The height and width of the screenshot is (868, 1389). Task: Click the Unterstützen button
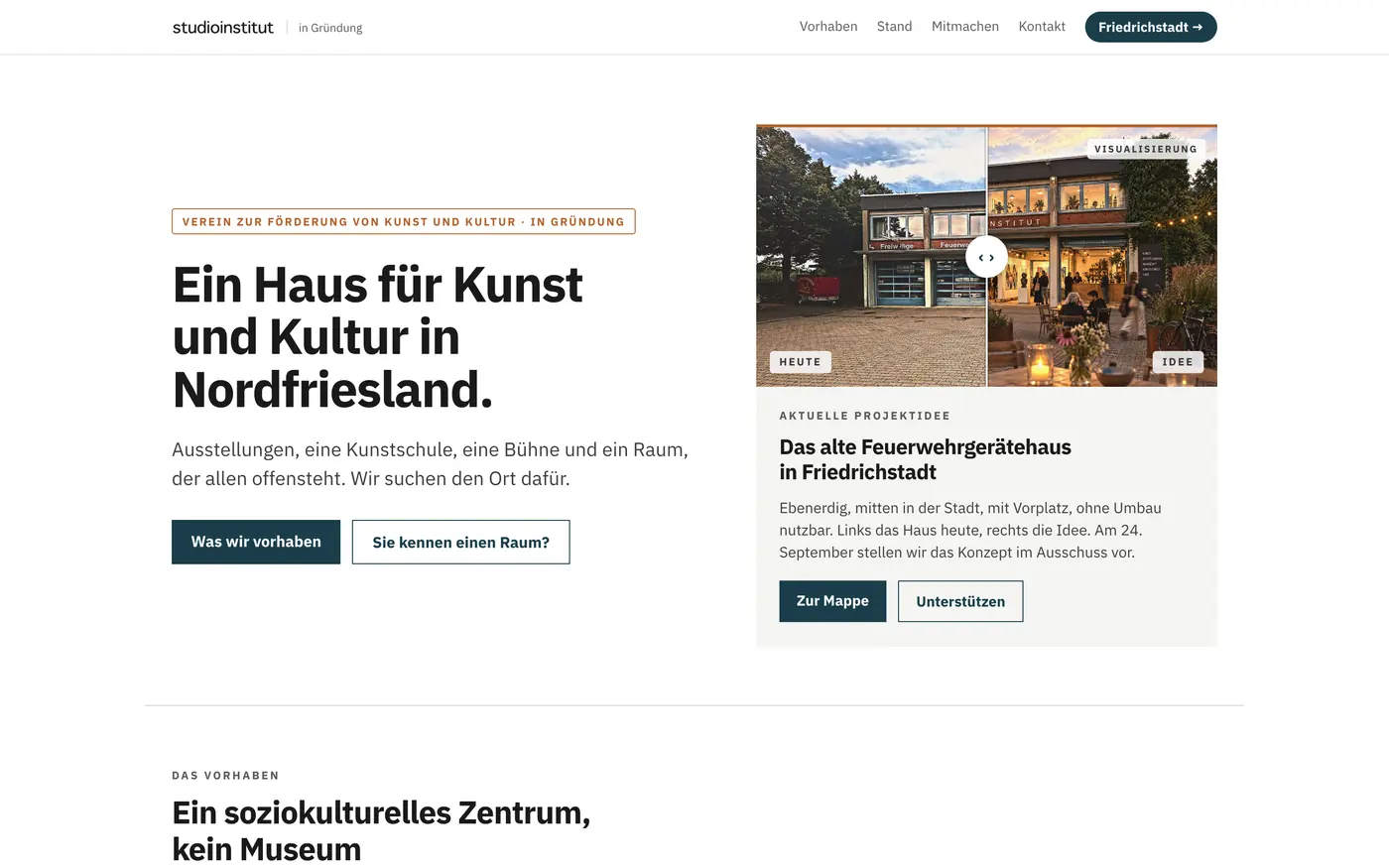click(960, 601)
